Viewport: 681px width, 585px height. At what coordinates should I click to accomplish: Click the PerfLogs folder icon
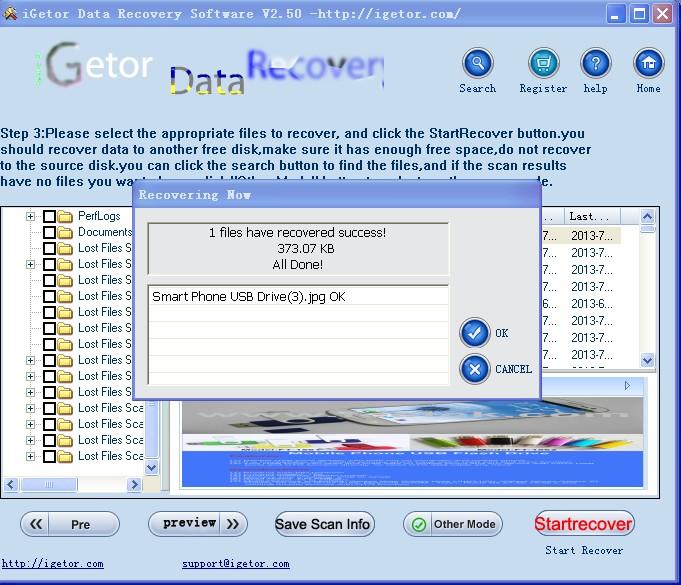tap(65, 216)
